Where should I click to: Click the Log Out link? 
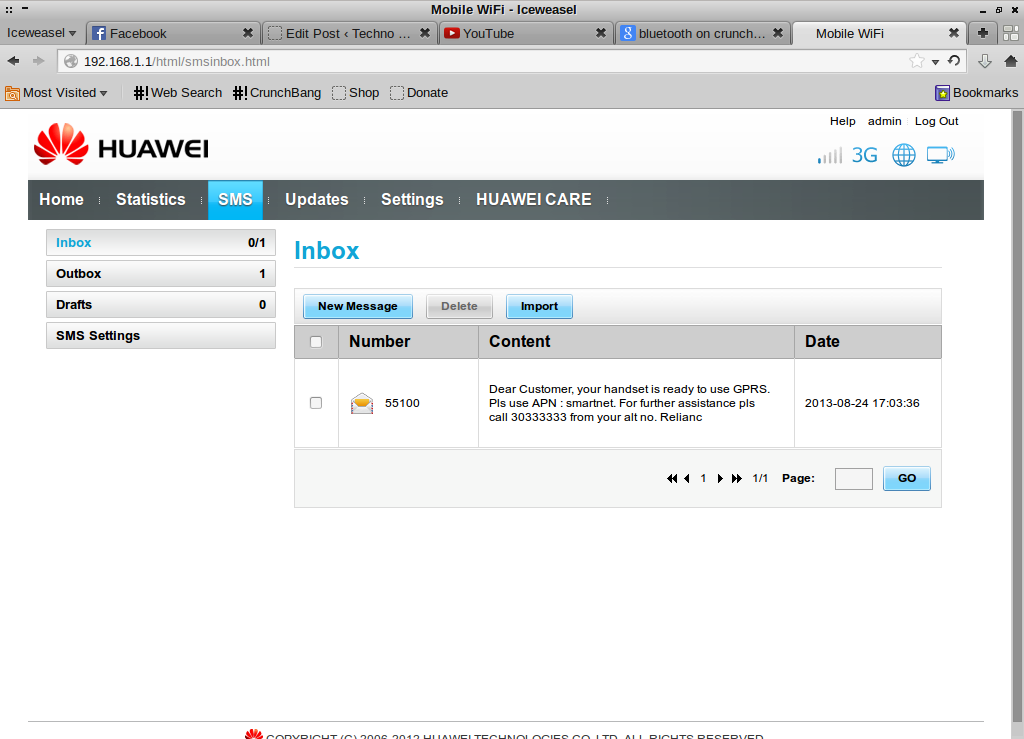tap(936, 121)
